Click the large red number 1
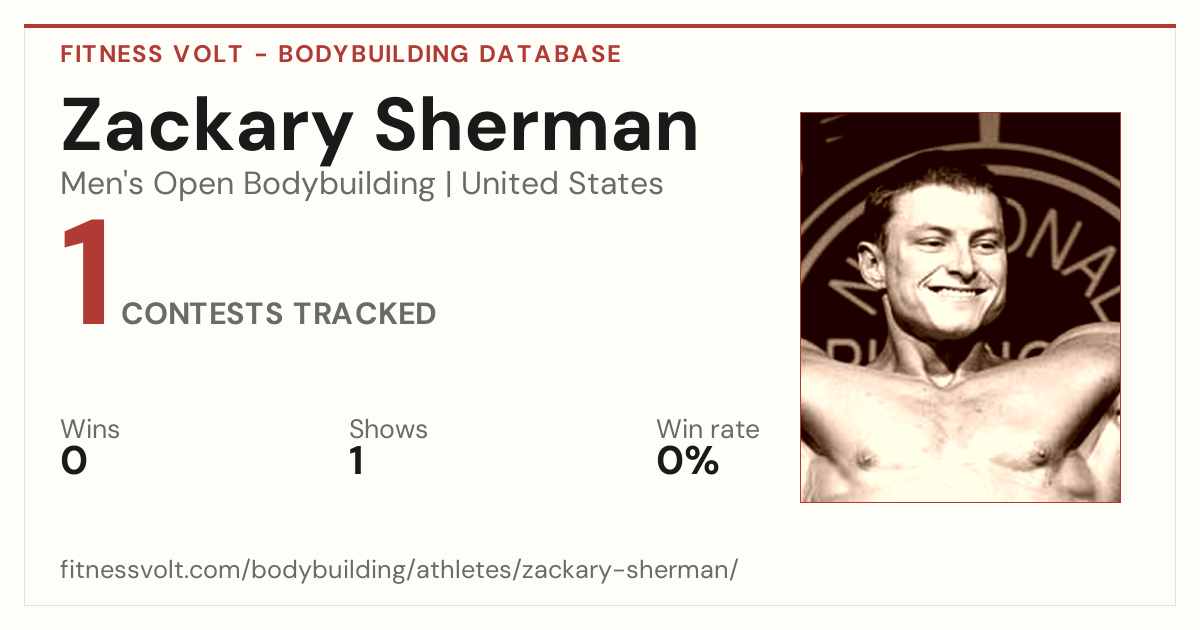Image resolution: width=1200 pixels, height=630 pixels. 85,275
